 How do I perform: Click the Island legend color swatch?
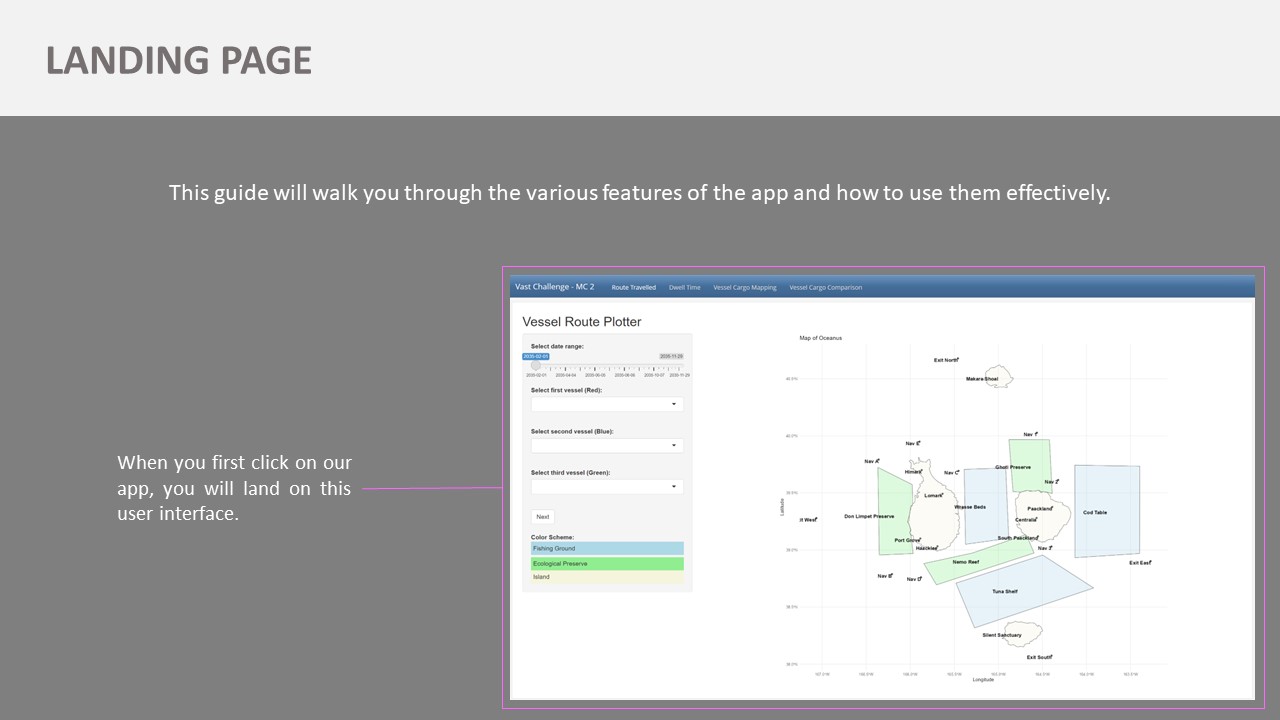point(607,577)
